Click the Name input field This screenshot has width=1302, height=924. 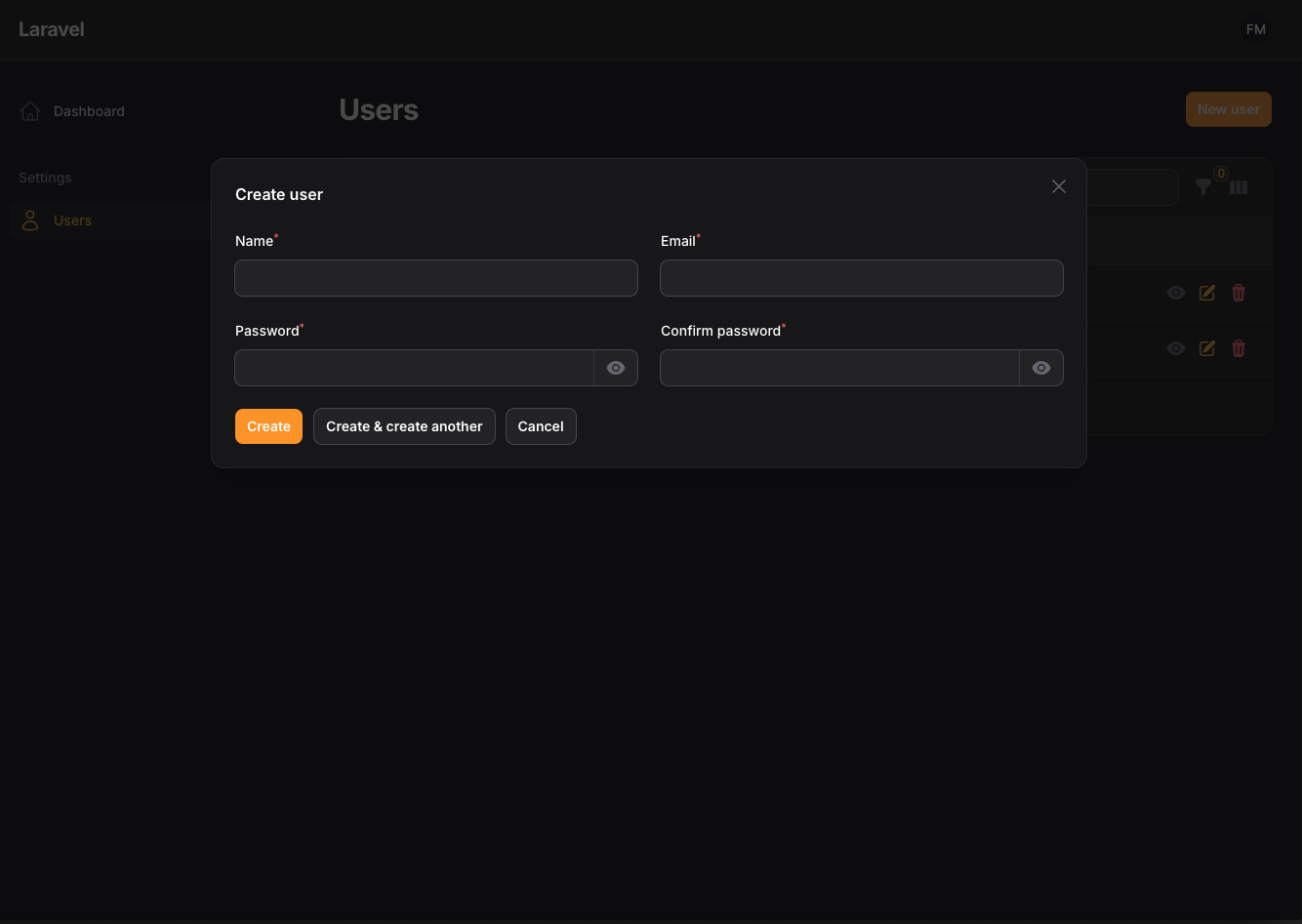(x=436, y=278)
